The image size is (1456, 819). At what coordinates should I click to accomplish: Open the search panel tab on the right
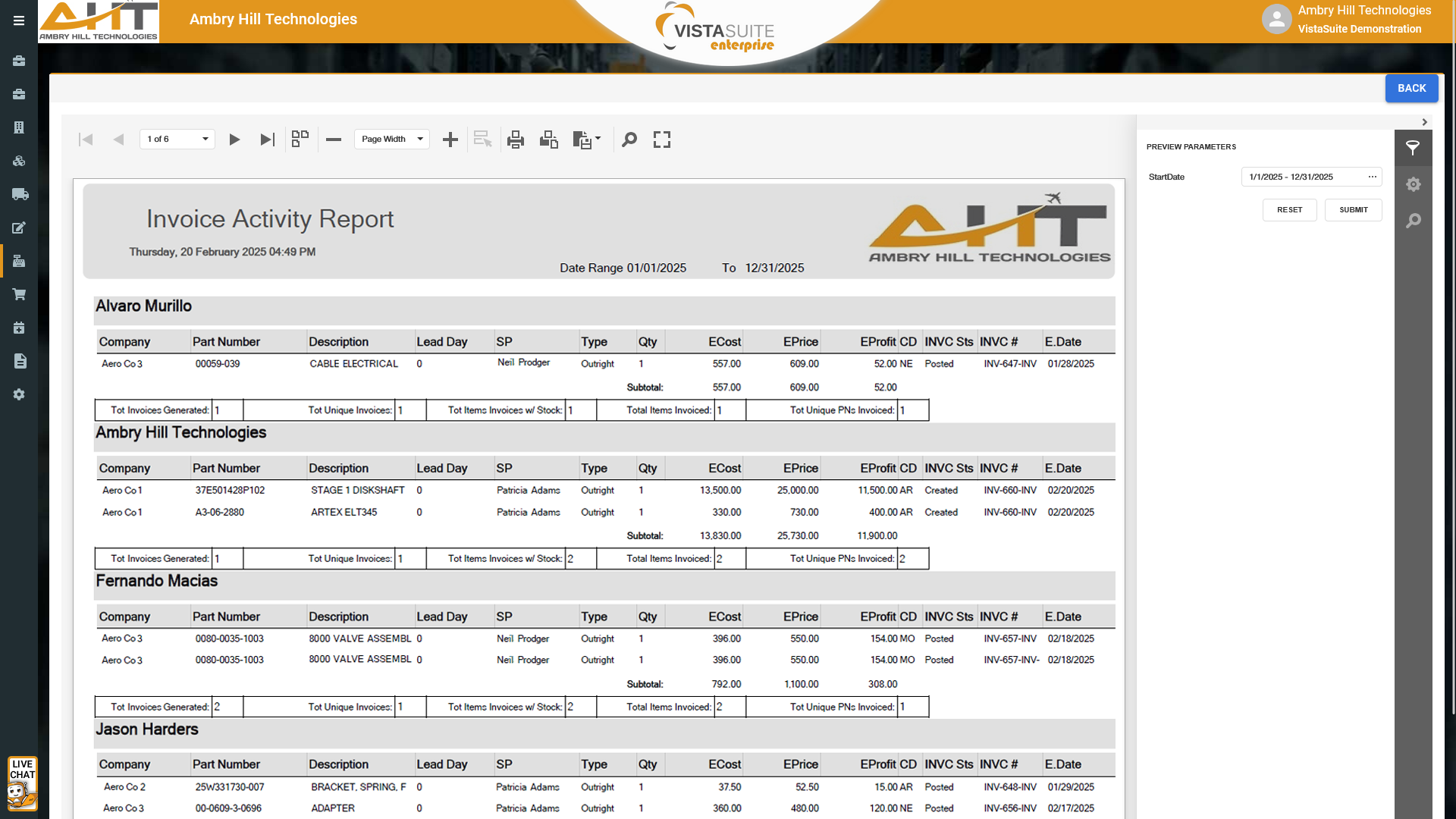tap(1413, 221)
